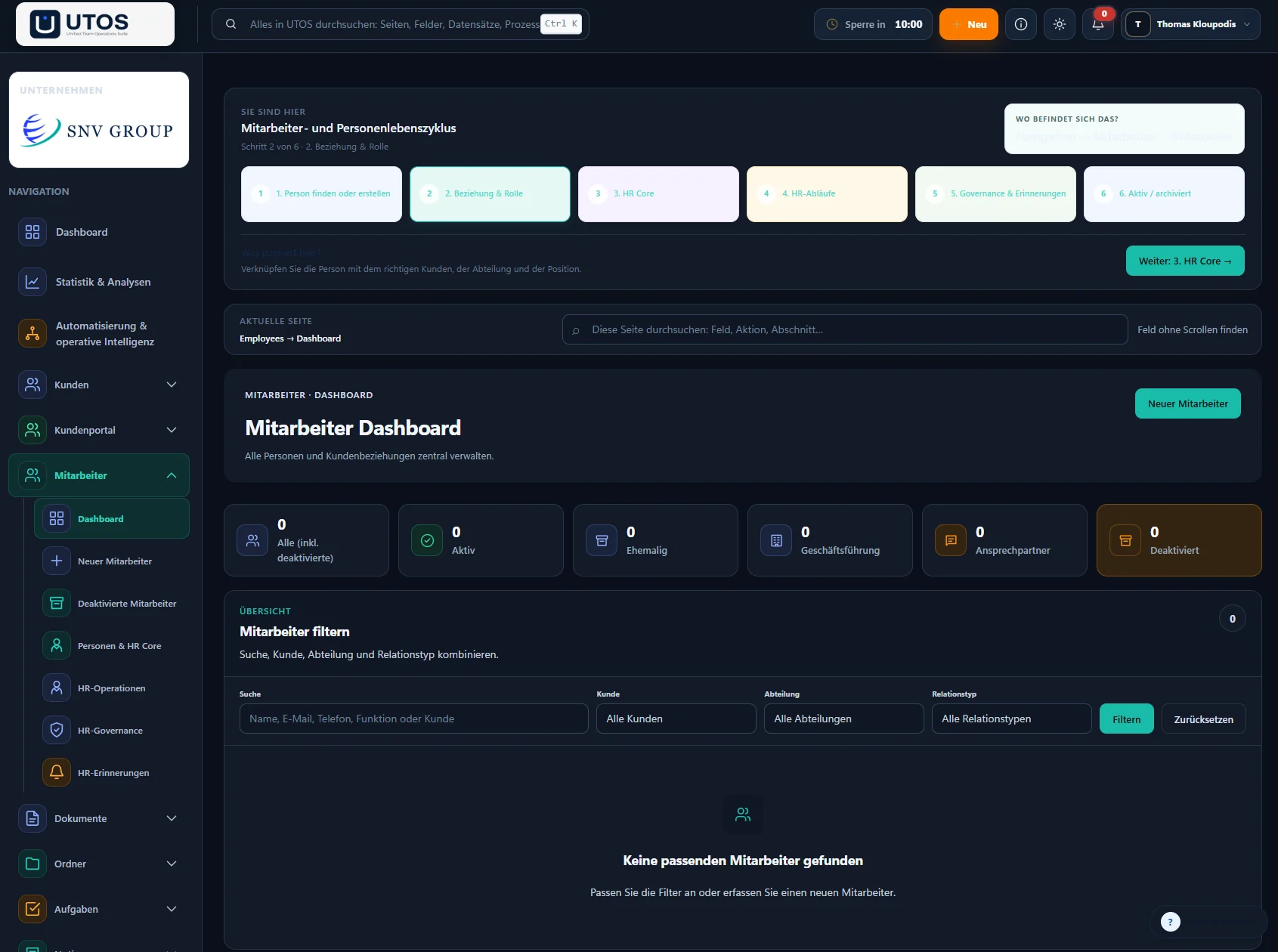Click the Ordner folder icon
This screenshot has height=952, width=1278.
(x=32, y=864)
